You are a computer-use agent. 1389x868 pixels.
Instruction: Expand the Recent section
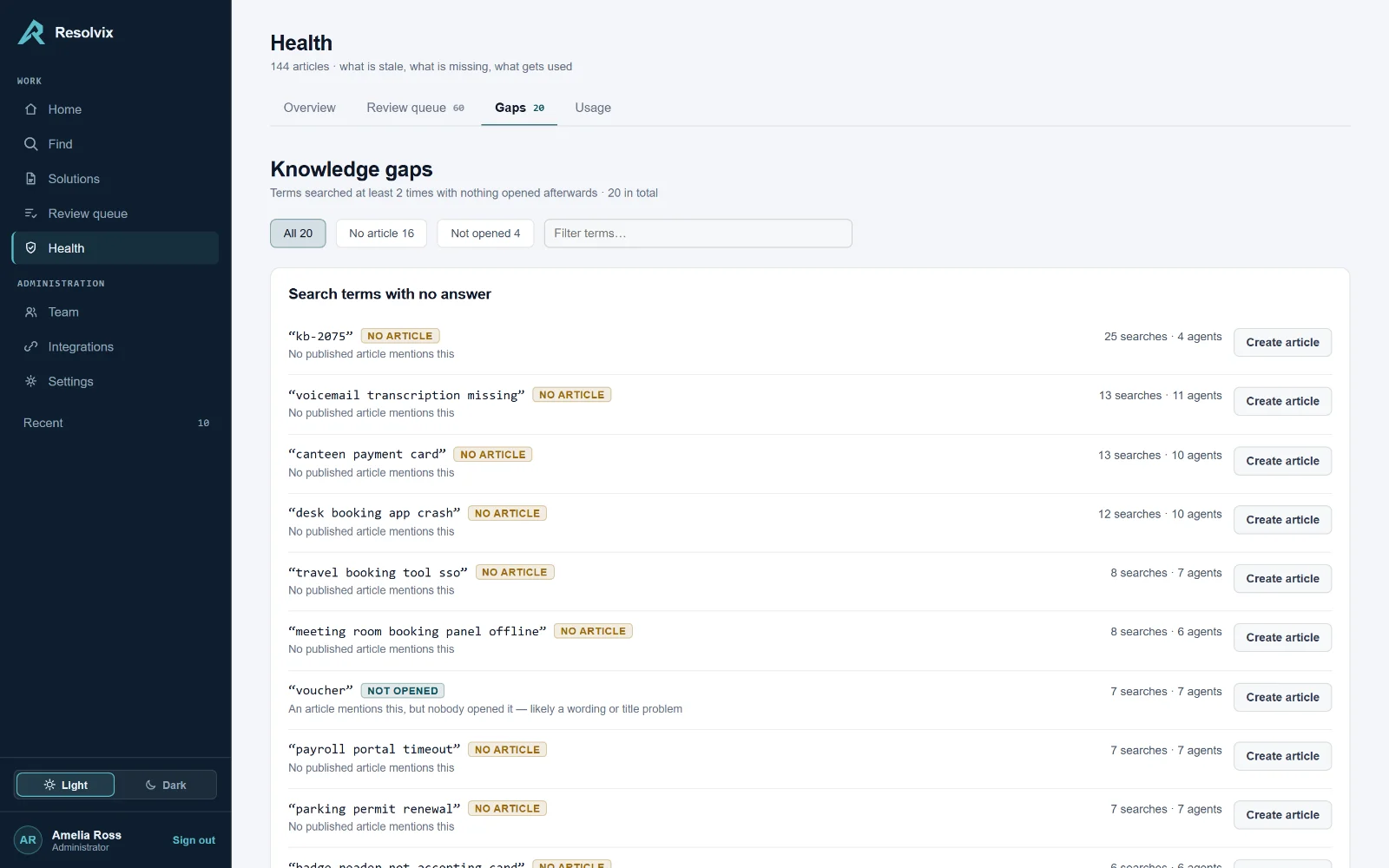coord(115,423)
